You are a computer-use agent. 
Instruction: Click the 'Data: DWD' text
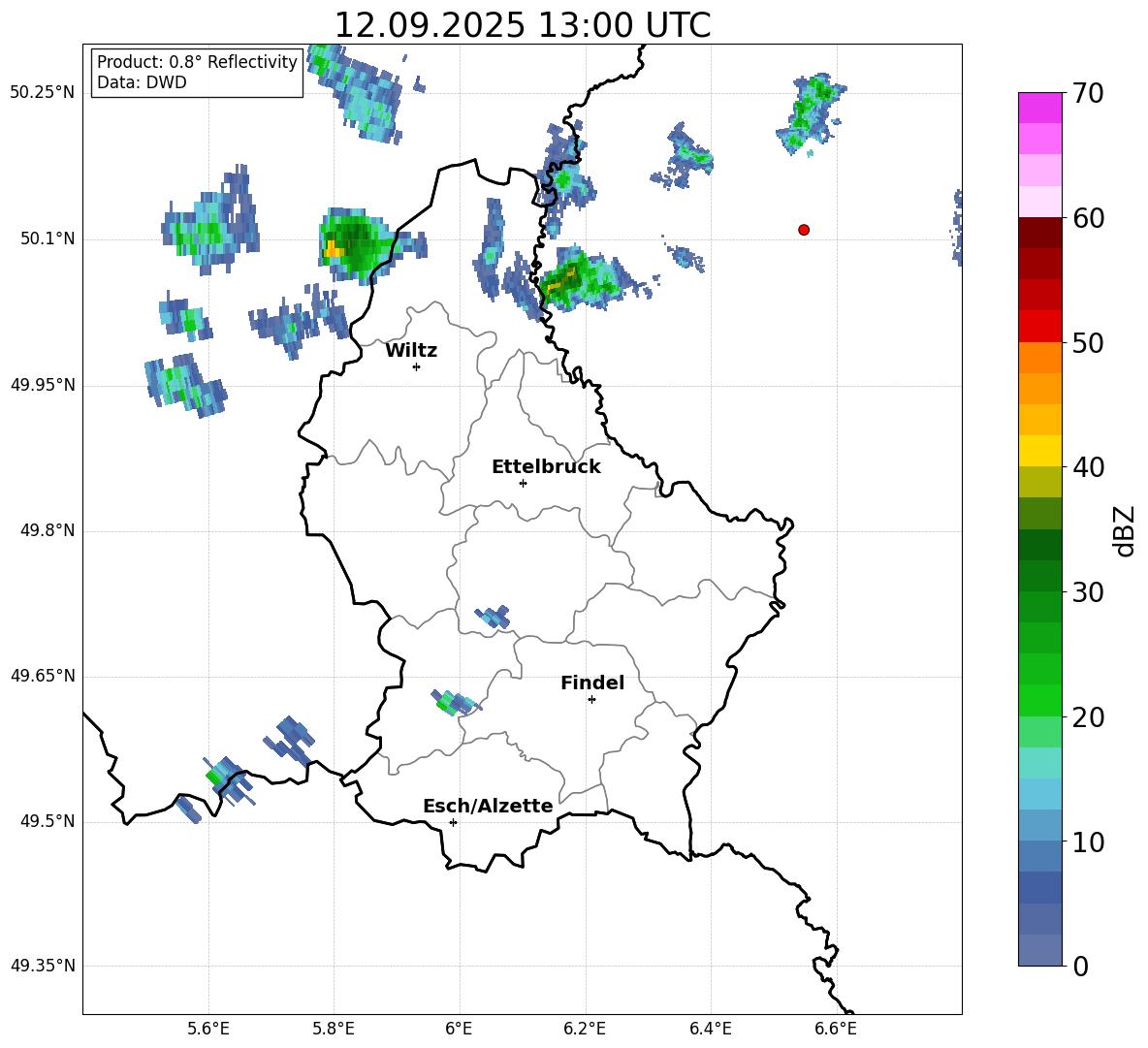pyautogui.click(x=142, y=82)
